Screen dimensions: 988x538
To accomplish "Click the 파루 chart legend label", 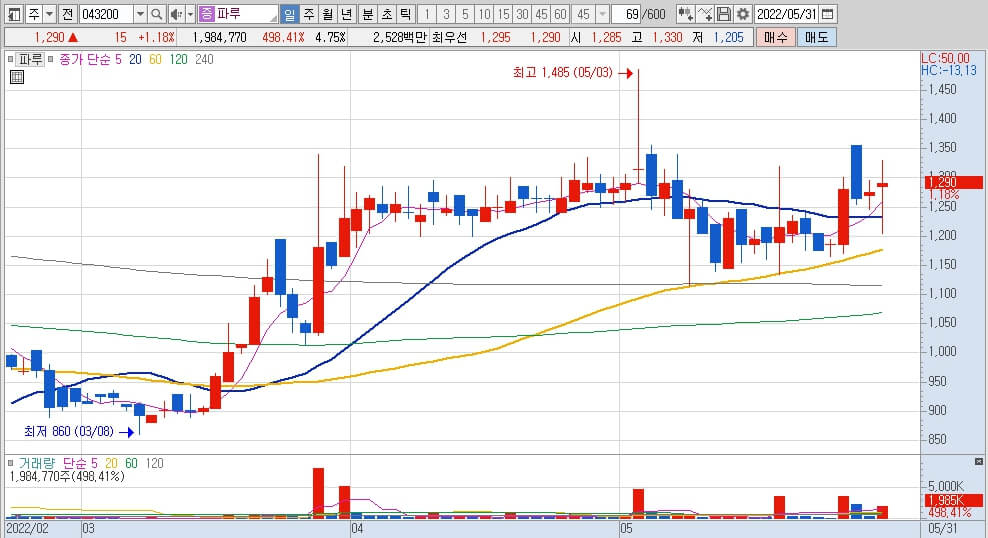I will click(30, 59).
